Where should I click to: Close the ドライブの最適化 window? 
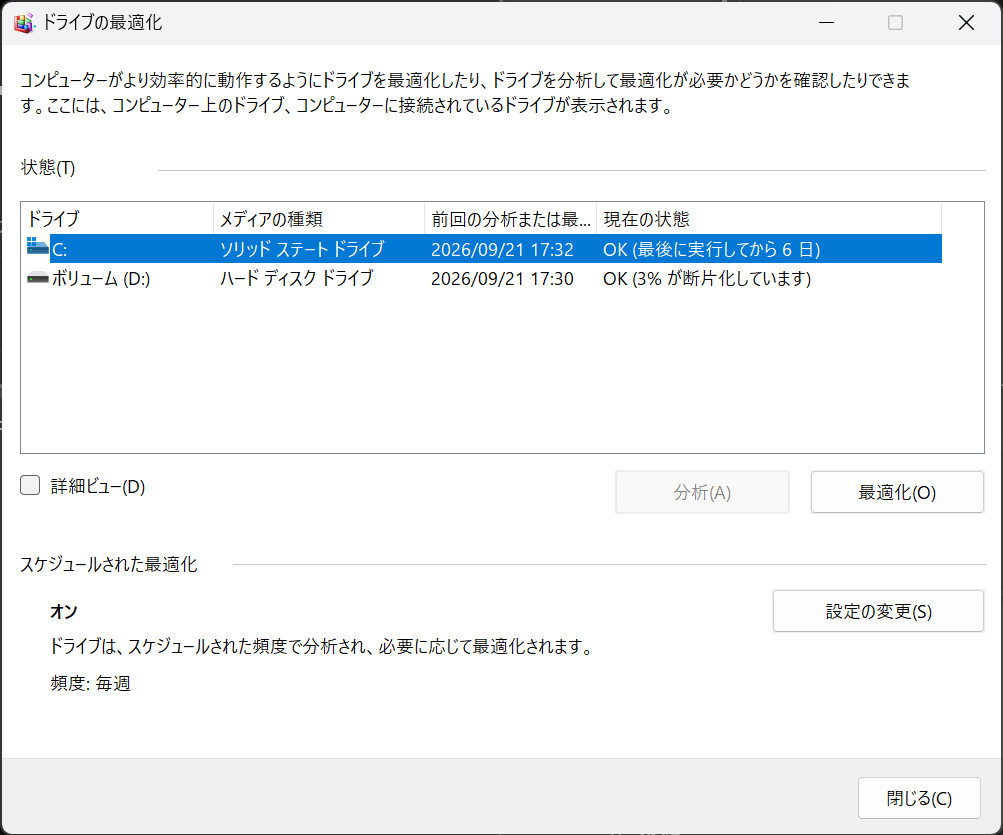tap(966, 22)
